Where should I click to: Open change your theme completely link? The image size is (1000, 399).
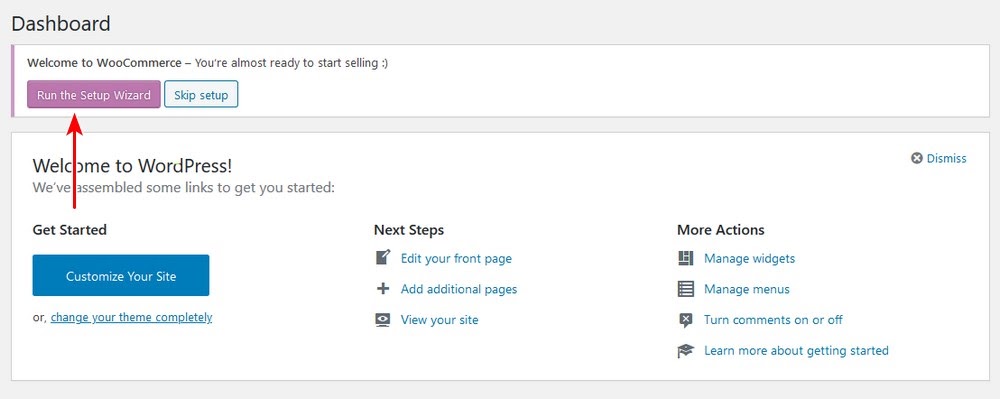(131, 317)
